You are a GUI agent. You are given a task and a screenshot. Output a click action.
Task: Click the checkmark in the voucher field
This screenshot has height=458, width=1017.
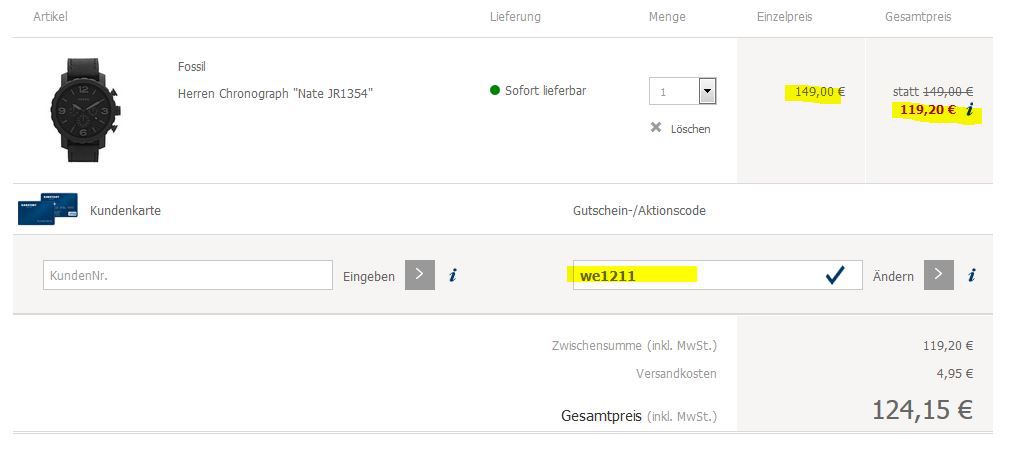(x=835, y=276)
